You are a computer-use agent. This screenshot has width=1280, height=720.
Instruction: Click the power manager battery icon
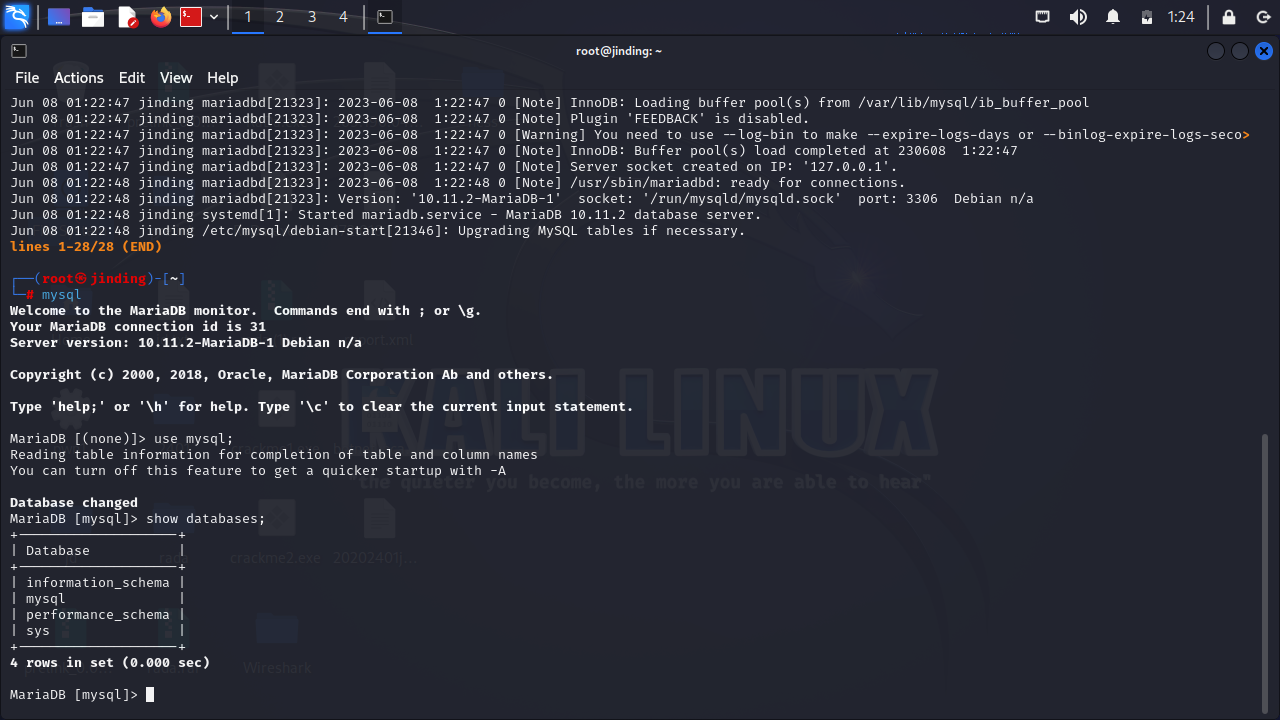[1147, 17]
